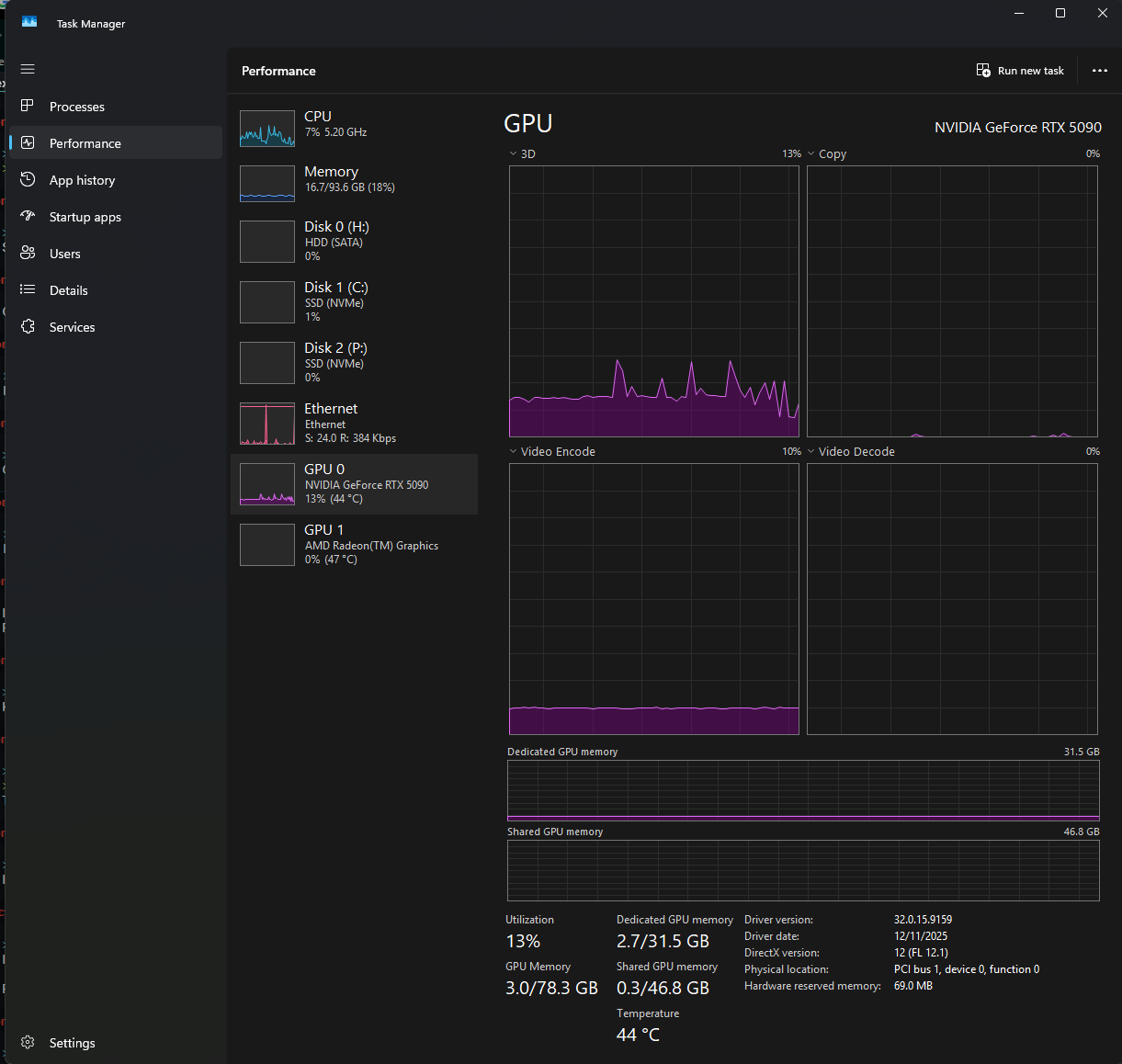
Task: Click the Processes sidebar icon
Action: 28,107
